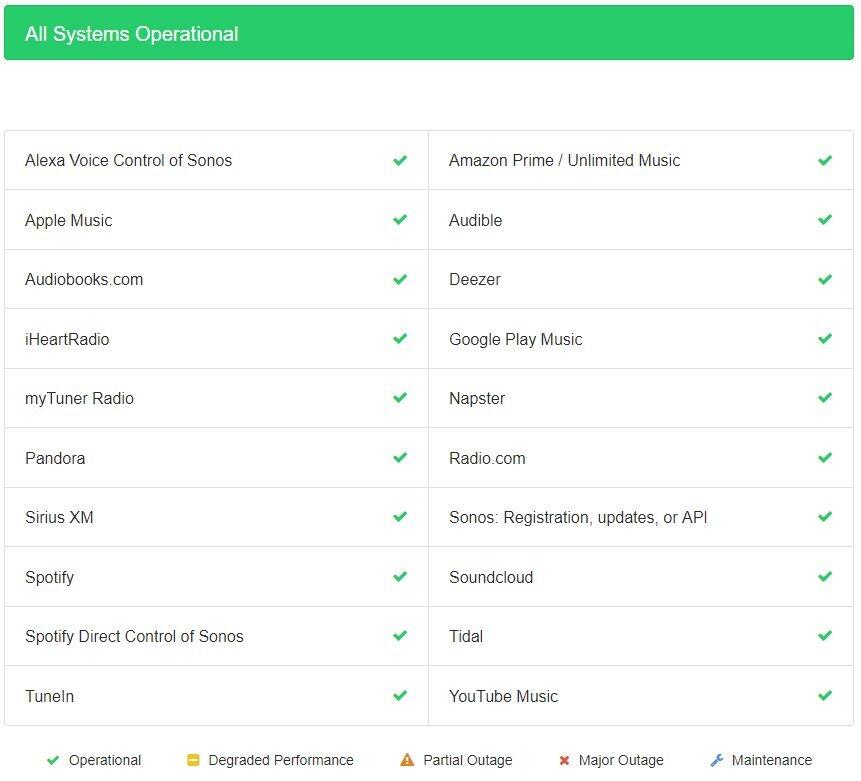Click the red Major Outage X icon
The image size is (861, 781).
[x=564, y=760]
